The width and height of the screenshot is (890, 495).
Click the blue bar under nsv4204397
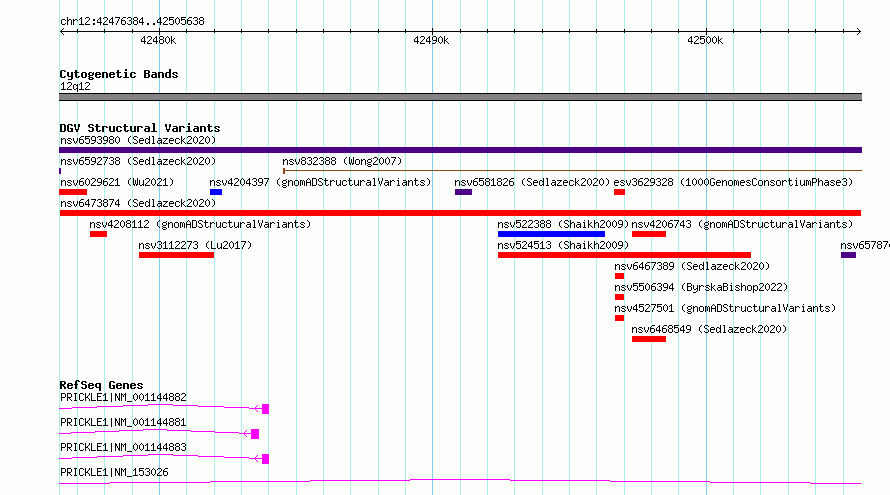(x=216, y=192)
